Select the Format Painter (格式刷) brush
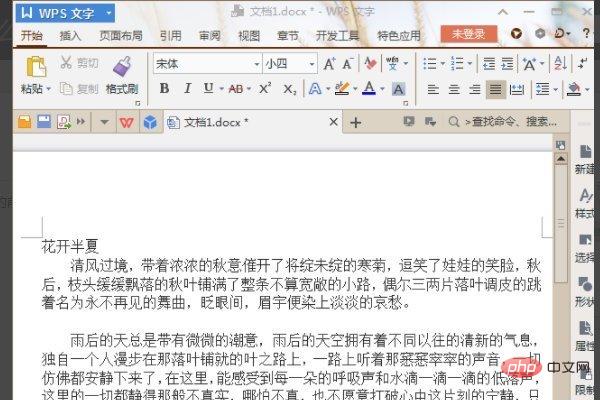The width and height of the screenshot is (600, 400). coord(122,66)
